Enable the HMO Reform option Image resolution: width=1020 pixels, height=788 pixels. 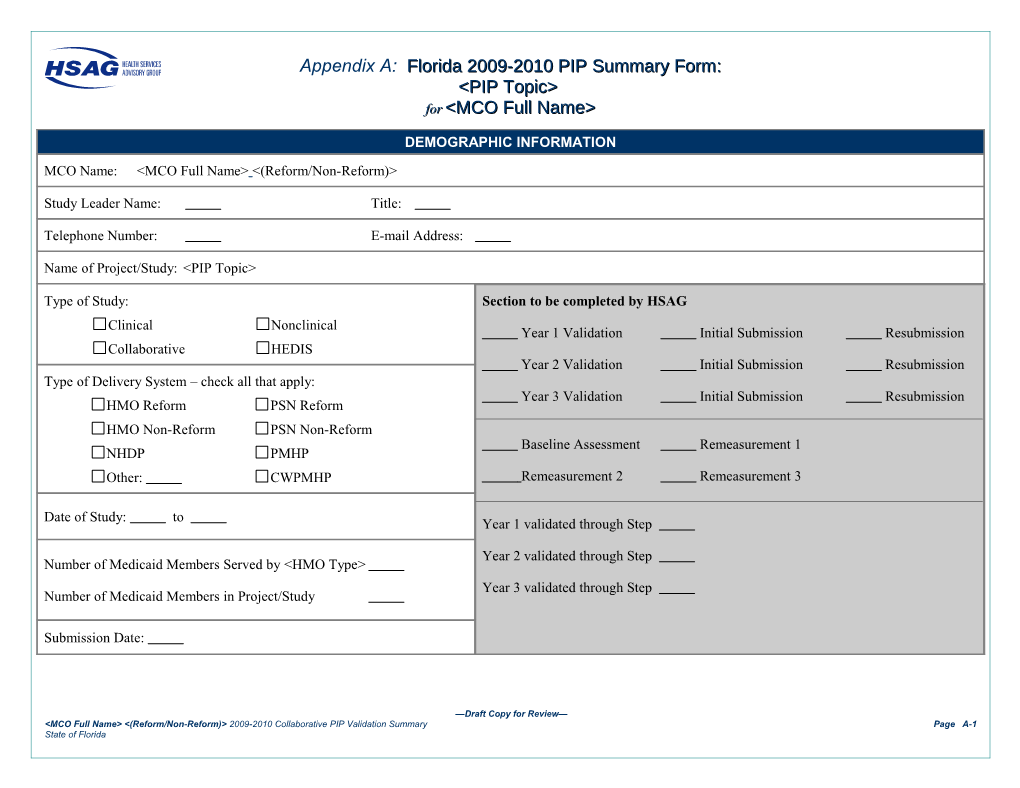point(99,404)
